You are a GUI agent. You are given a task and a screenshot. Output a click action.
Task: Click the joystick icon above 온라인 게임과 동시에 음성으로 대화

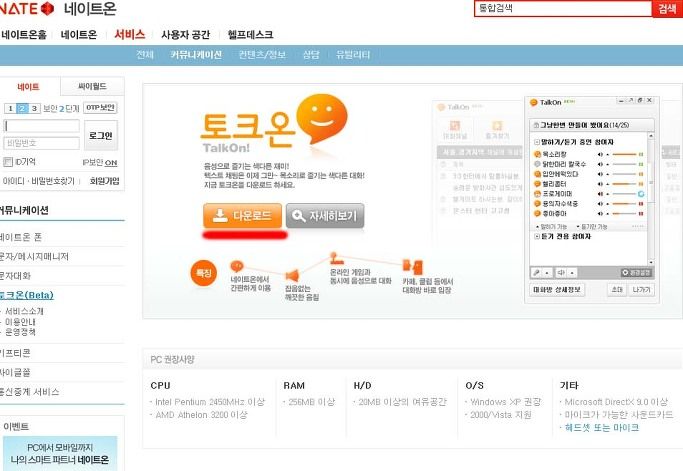click(335, 258)
